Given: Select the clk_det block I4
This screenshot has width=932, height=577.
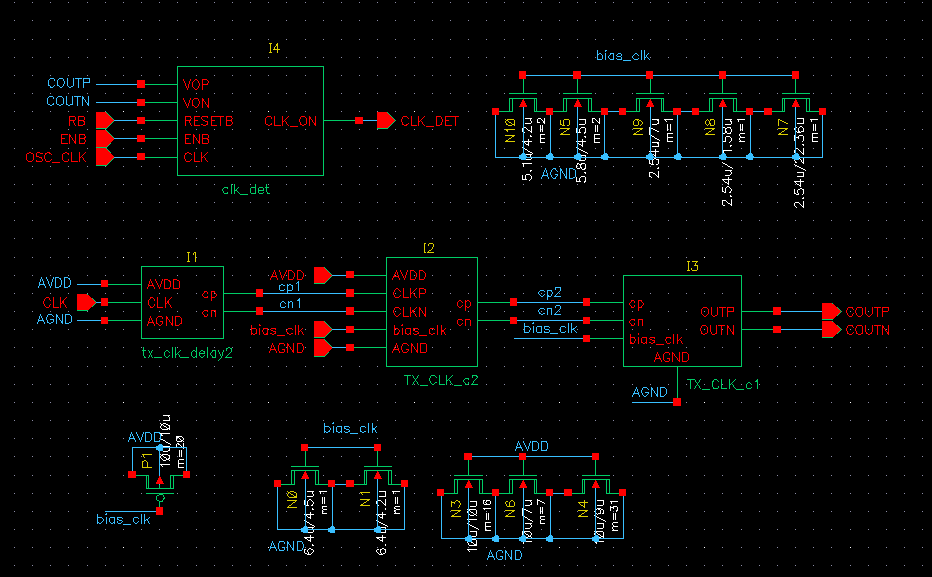Looking at the screenshot, I should [250, 121].
